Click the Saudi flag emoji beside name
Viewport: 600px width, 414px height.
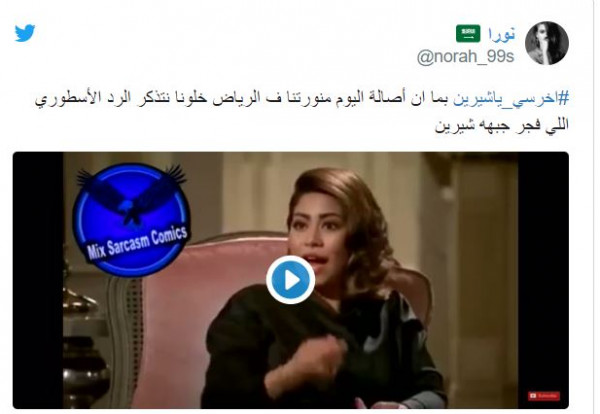point(468,34)
